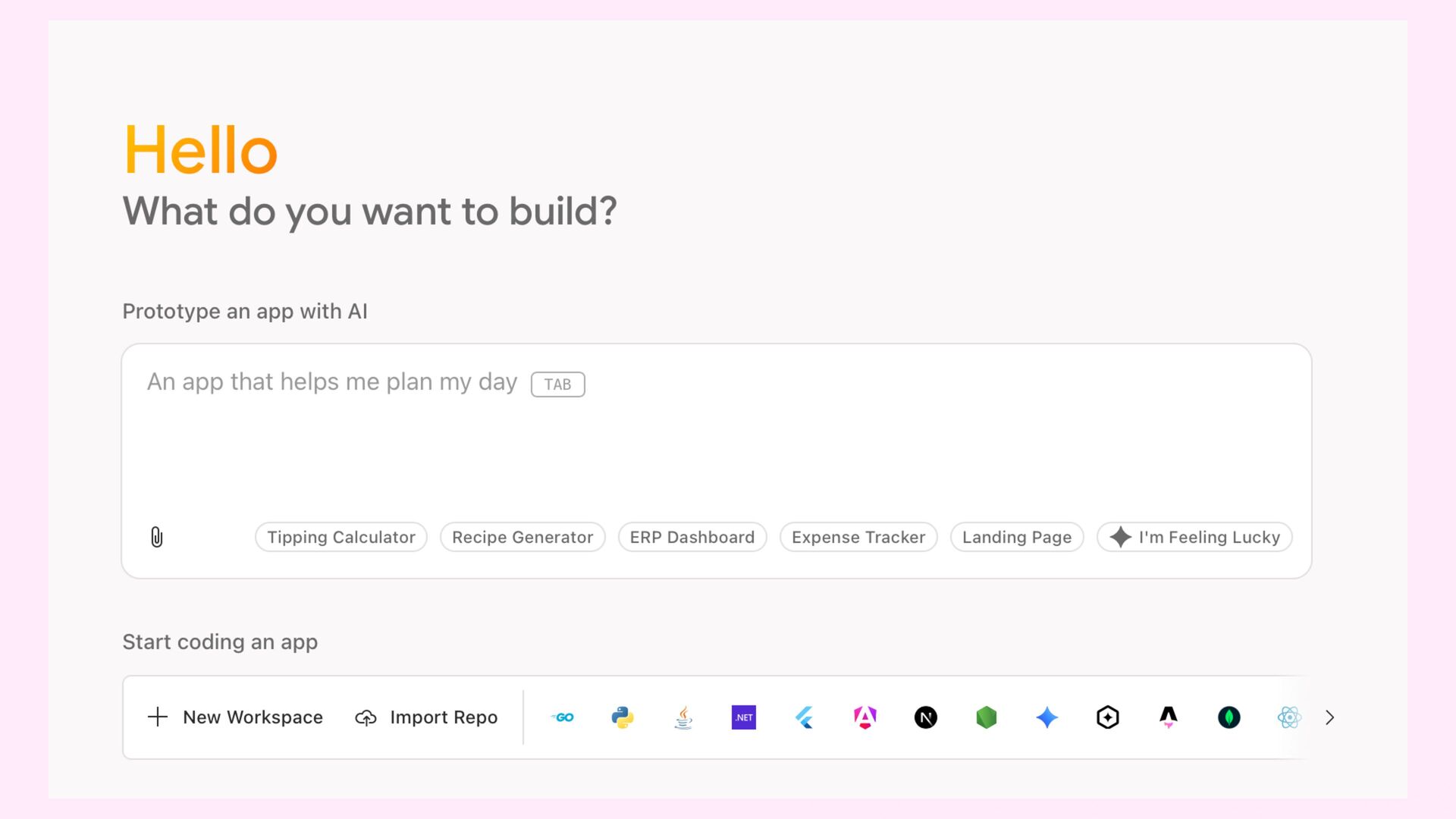Select the Python template icon
The image size is (1456, 819).
click(x=623, y=717)
